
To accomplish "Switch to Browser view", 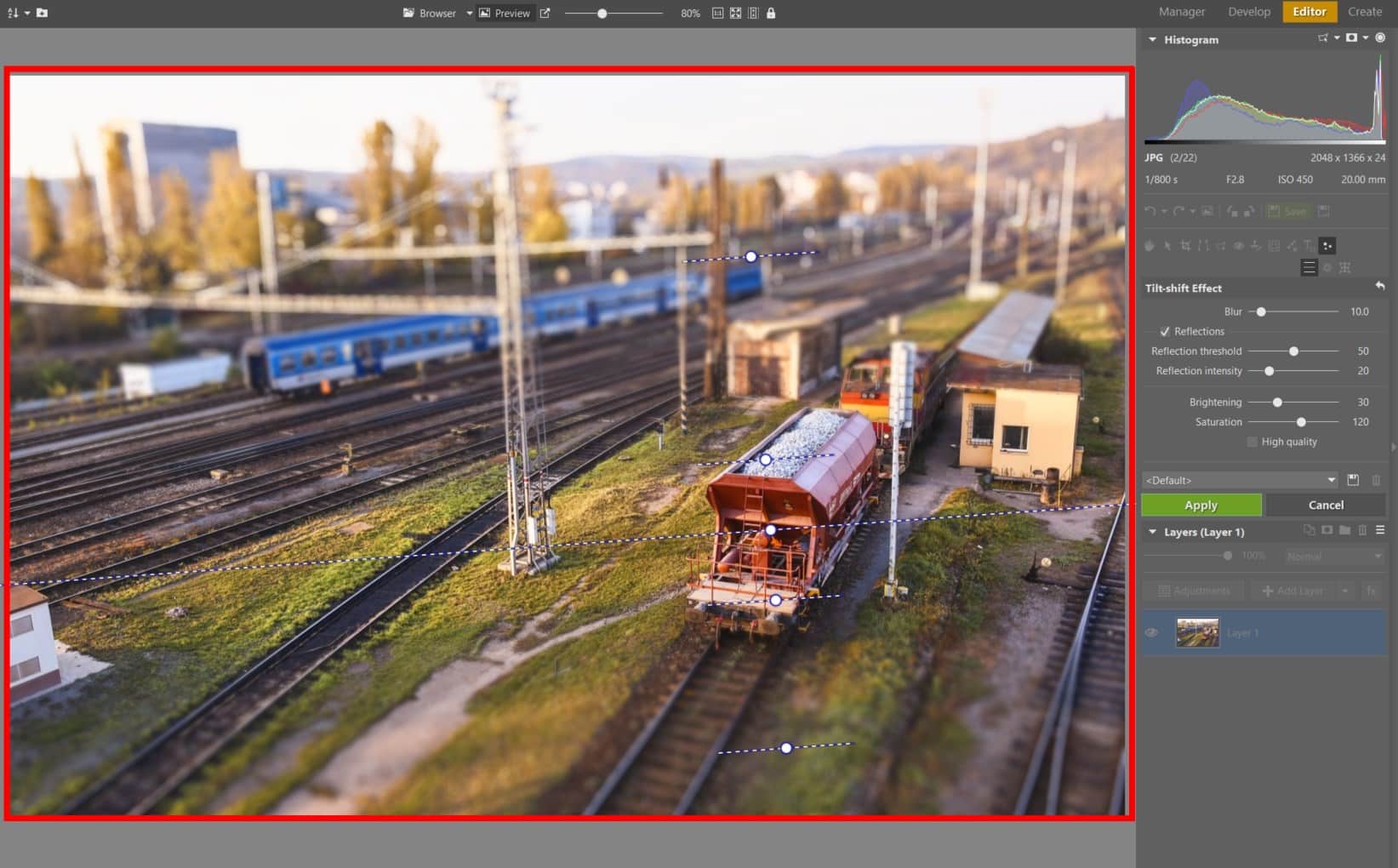I will click(430, 13).
